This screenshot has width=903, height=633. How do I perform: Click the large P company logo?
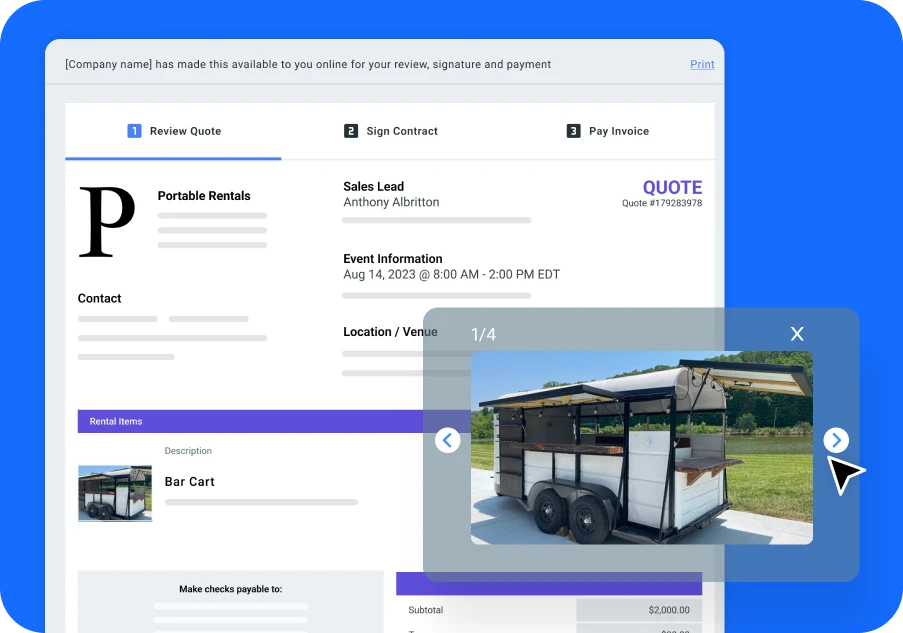(106, 222)
